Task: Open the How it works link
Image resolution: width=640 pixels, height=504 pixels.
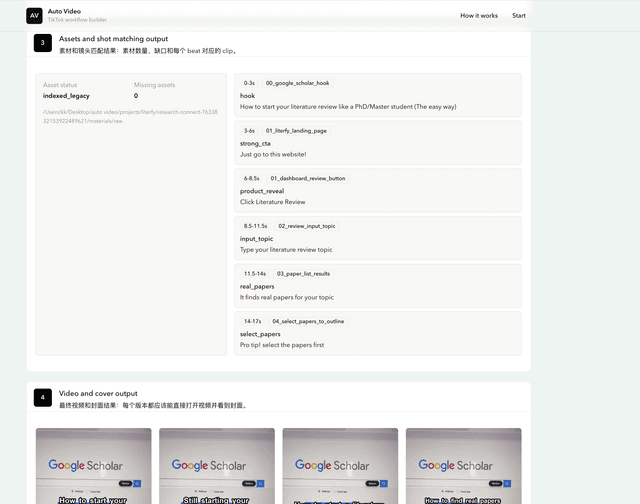Action: pyautogui.click(x=479, y=16)
